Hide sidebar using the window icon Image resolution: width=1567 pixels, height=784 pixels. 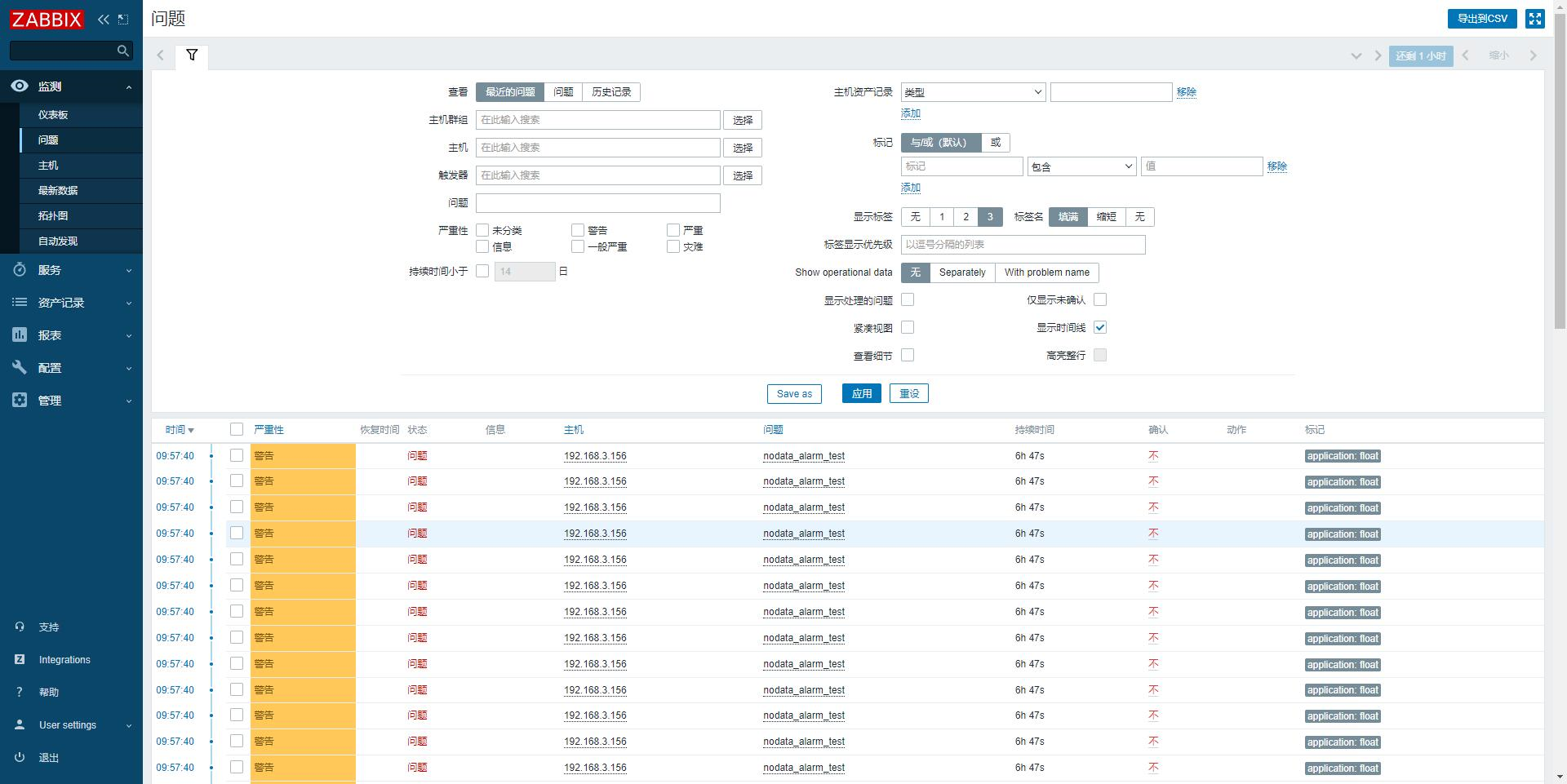(x=123, y=19)
